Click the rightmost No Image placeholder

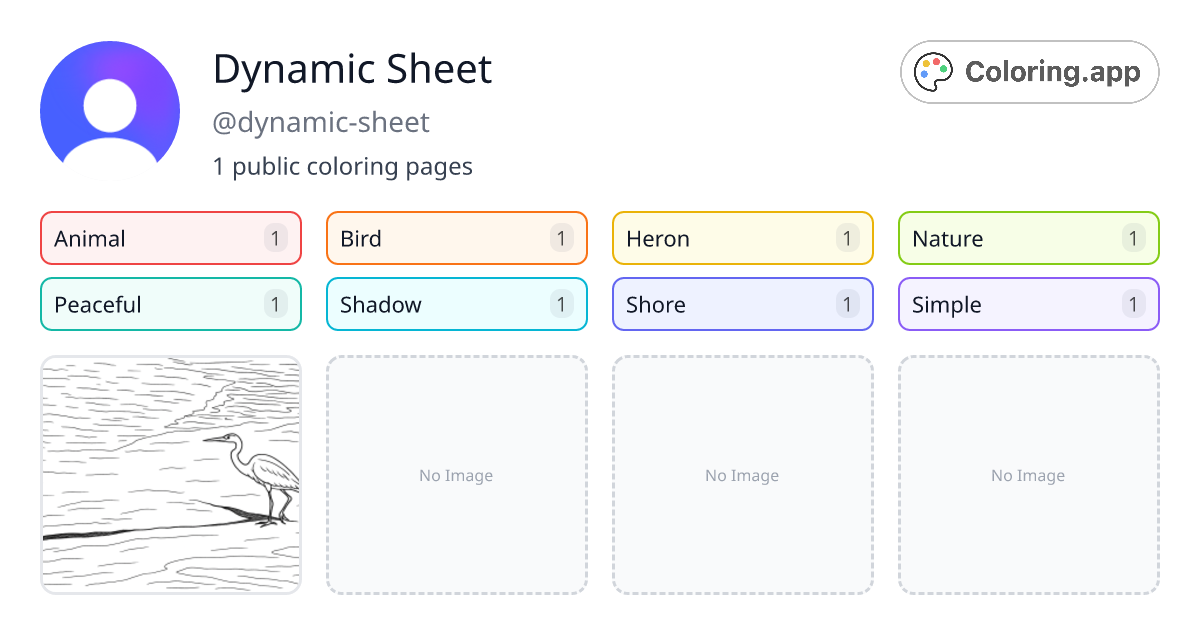(x=1028, y=475)
